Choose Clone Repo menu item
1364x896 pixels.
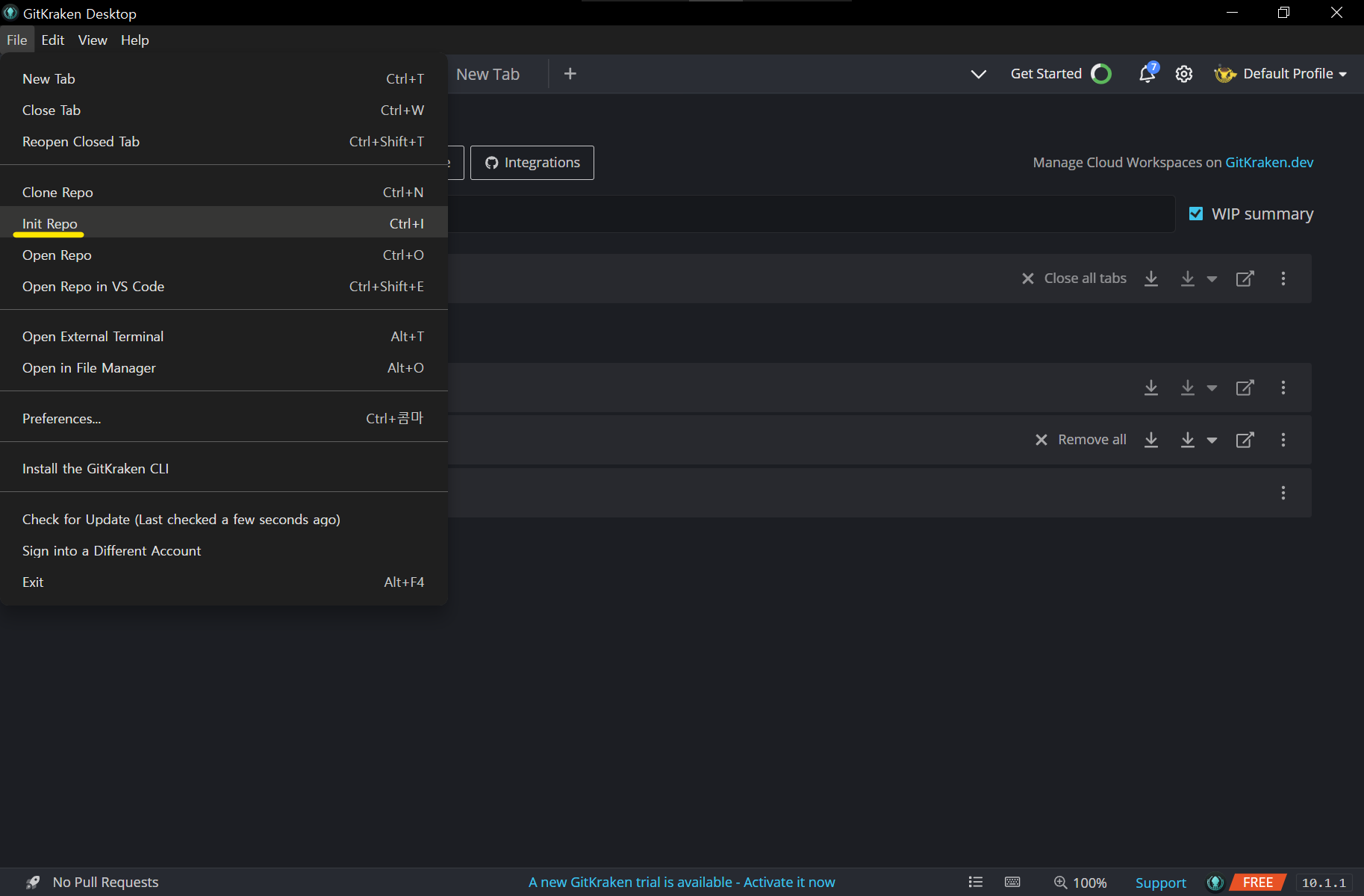(x=224, y=192)
